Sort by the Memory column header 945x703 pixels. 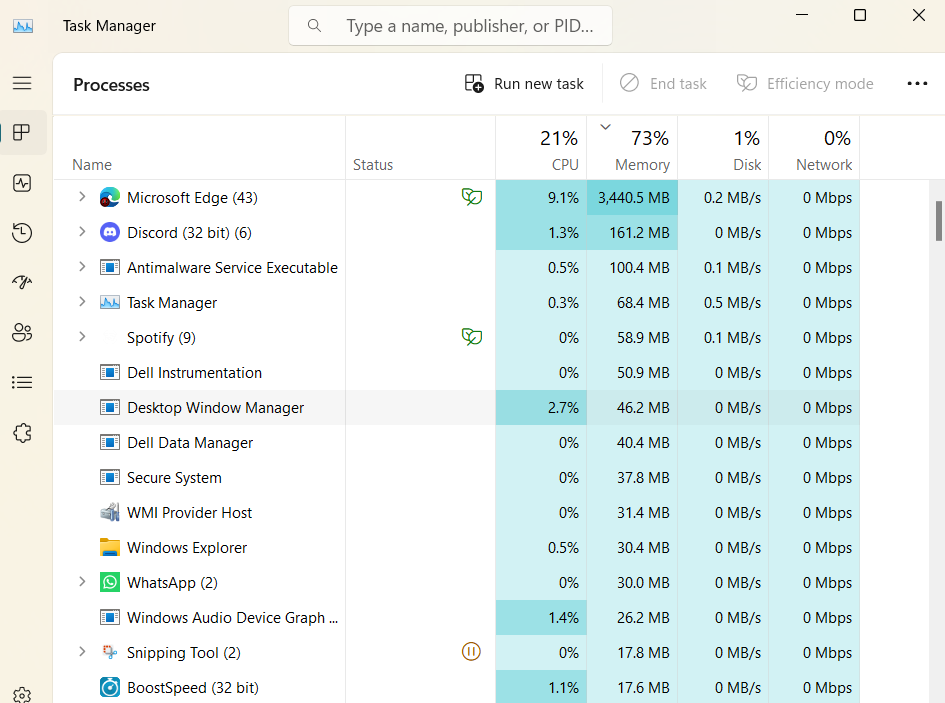[632, 150]
